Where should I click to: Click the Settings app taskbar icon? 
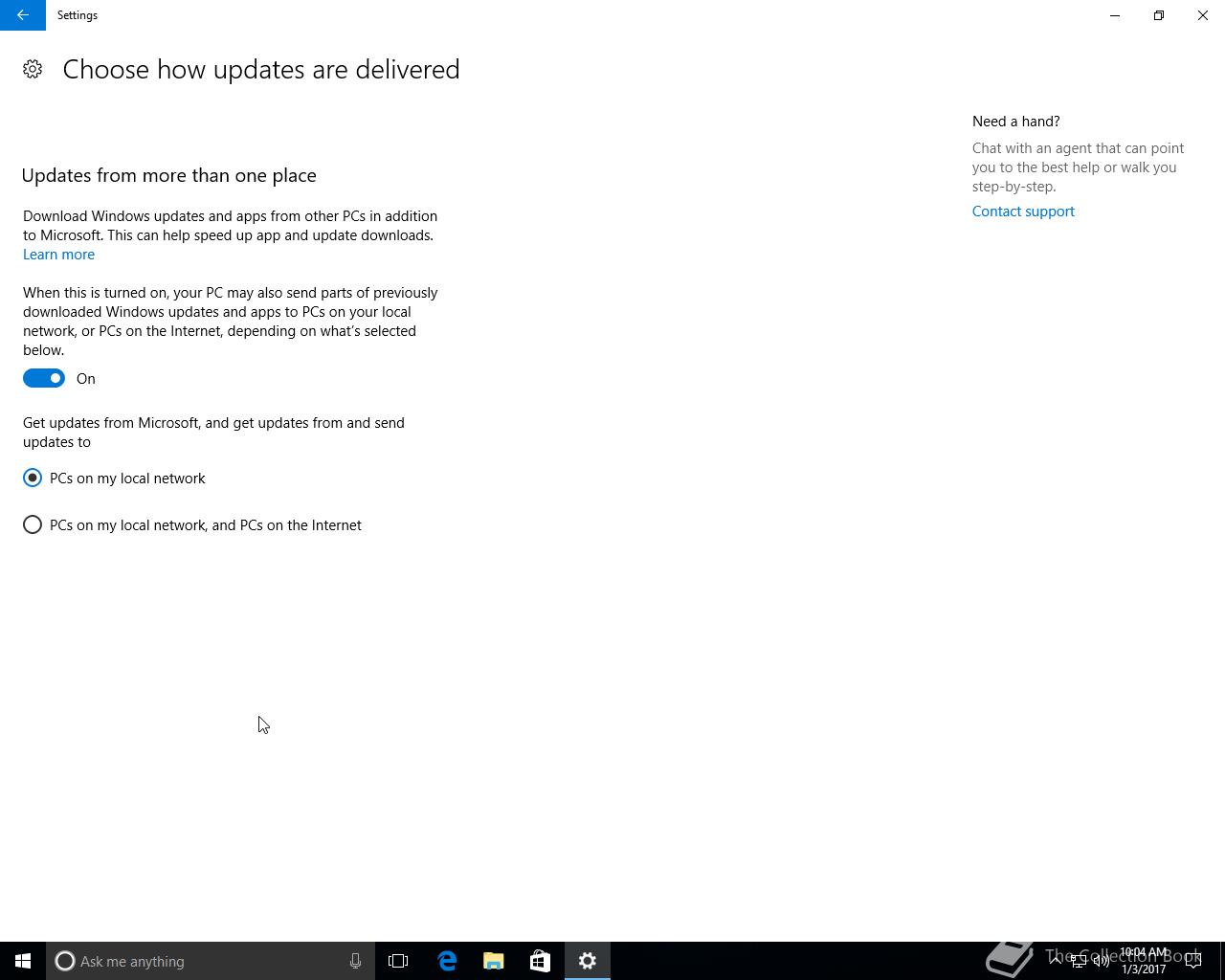[588, 961]
